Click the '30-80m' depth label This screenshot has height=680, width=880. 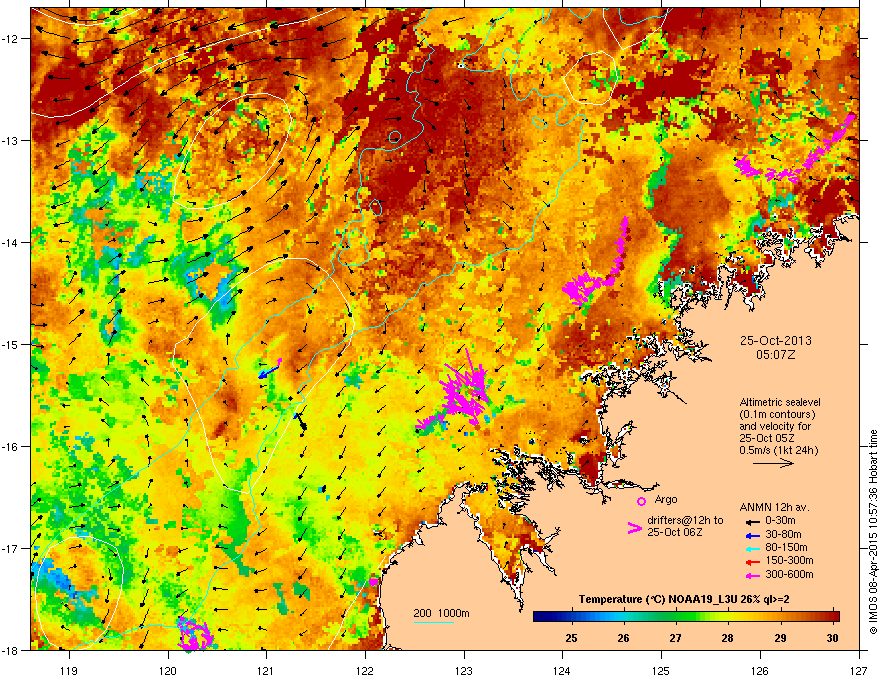click(x=783, y=535)
